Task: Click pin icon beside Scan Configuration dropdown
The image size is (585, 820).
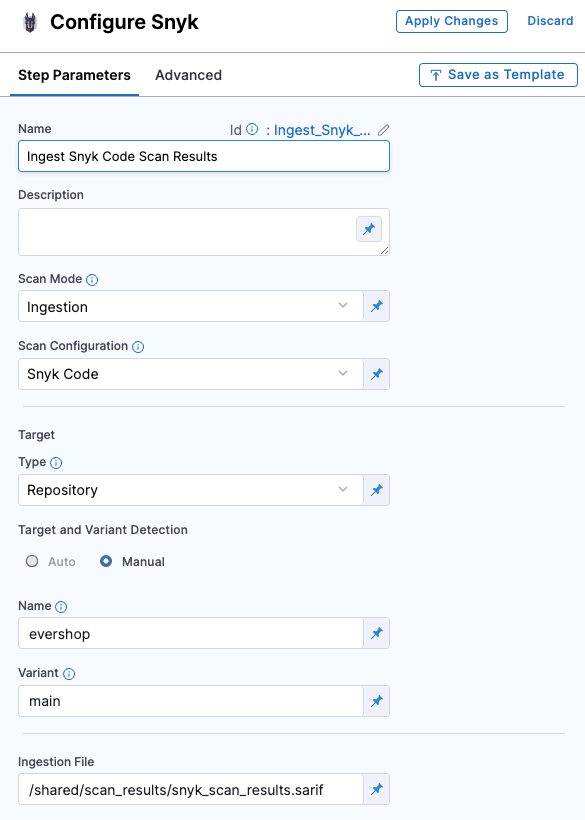Action: (376, 374)
